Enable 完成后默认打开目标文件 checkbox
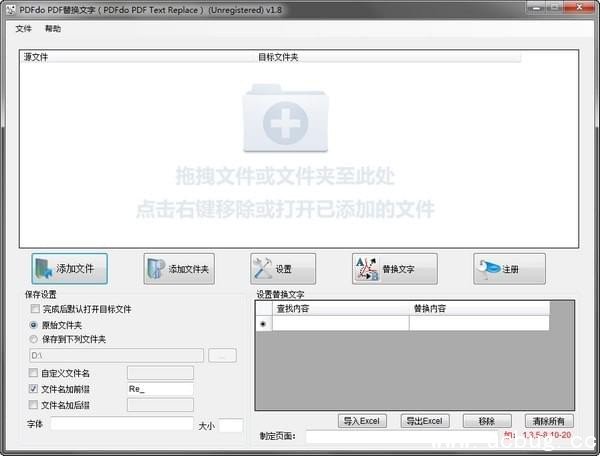 35,310
